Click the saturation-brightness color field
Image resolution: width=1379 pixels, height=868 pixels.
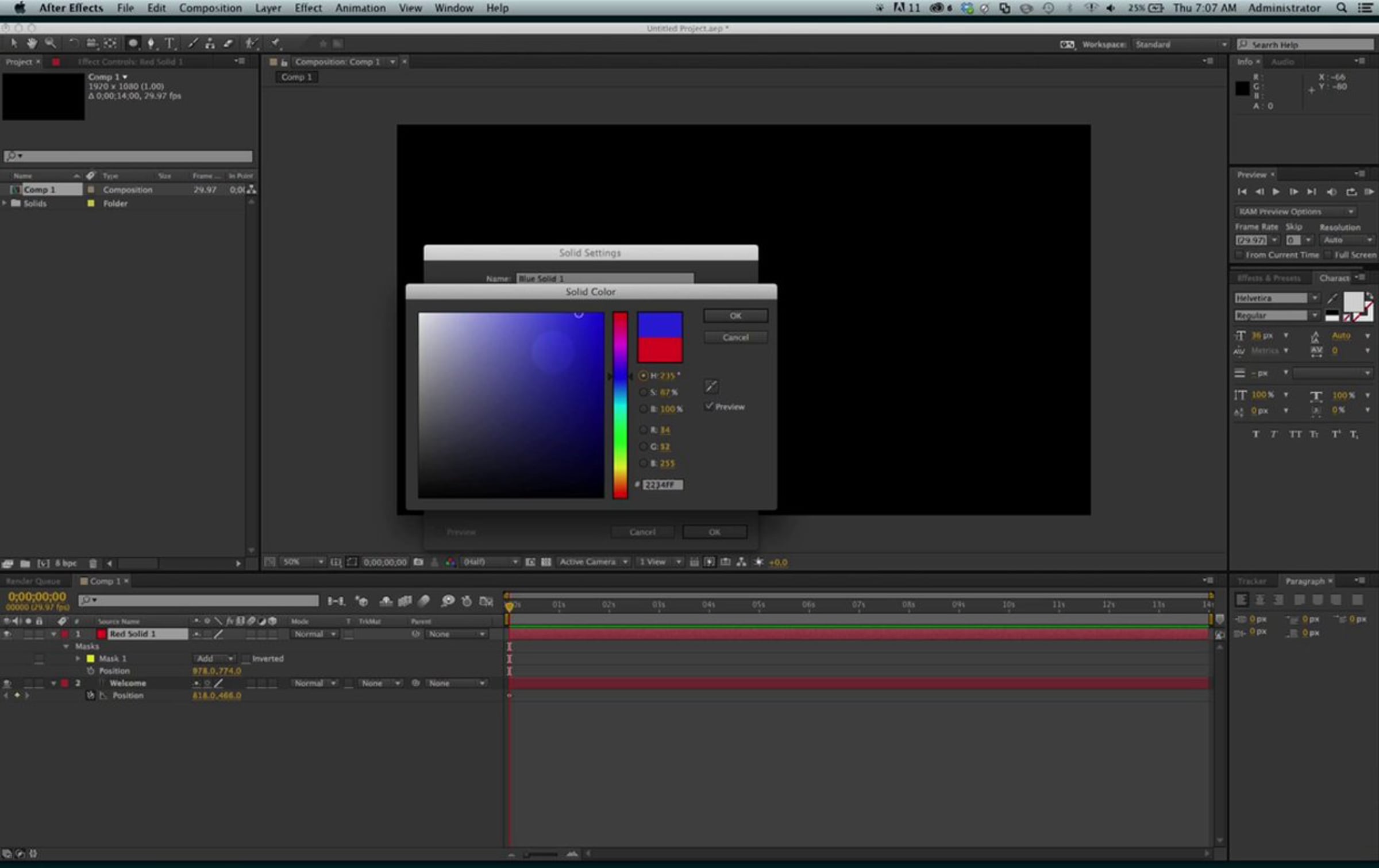pyautogui.click(x=511, y=405)
